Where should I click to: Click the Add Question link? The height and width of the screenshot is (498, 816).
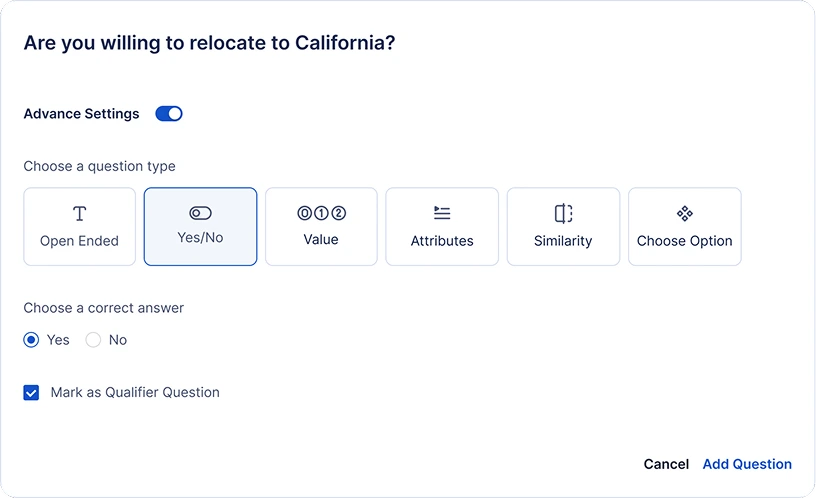[747, 464]
